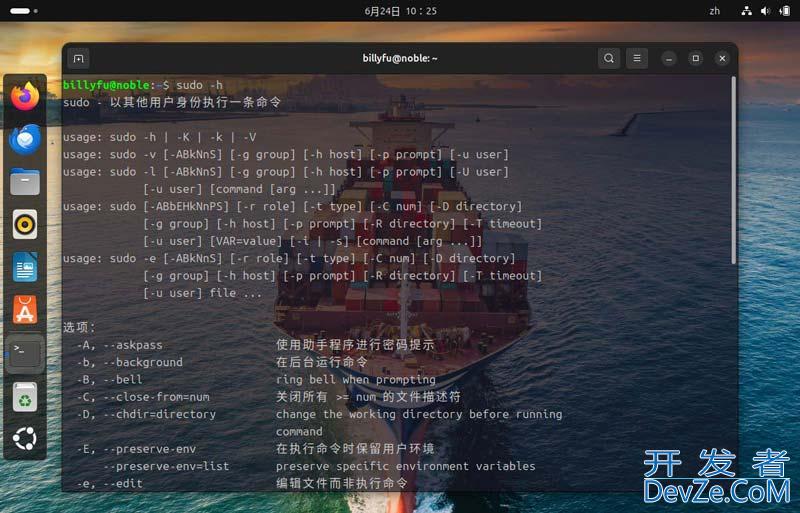Image resolution: width=800 pixels, height=513 pixels.
Task: Close the billyfu@noble terminal window
Action: point(722,59)
